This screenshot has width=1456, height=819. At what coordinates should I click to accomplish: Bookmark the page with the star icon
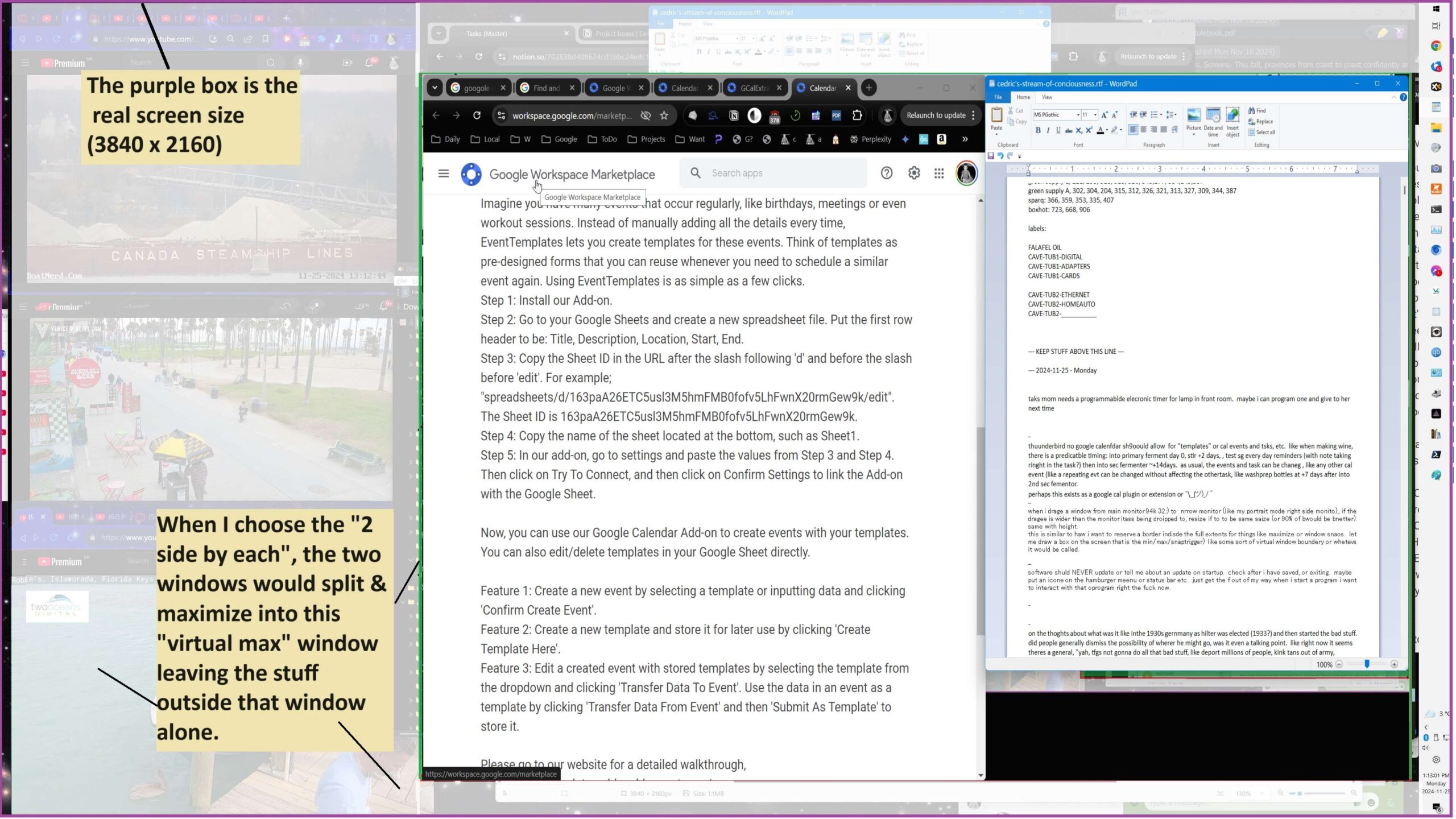click(664, 115)
